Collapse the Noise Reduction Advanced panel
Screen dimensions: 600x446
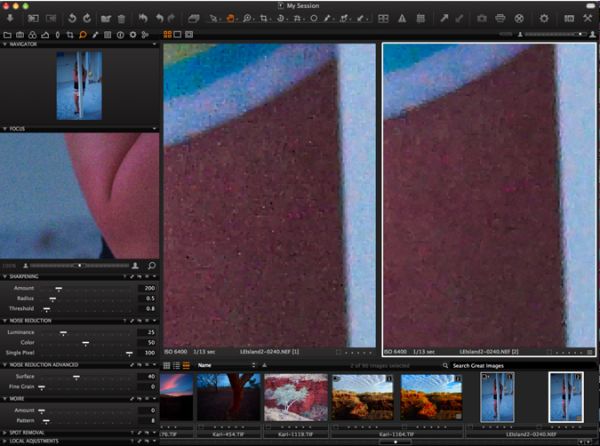pyautogui.click(x=5, y=365)
